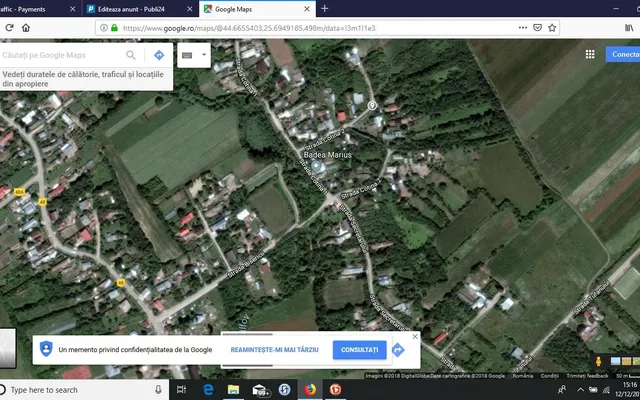
Task: Close the Editeaza anunt - Publi24 tab
Action: tap(189, 9)
